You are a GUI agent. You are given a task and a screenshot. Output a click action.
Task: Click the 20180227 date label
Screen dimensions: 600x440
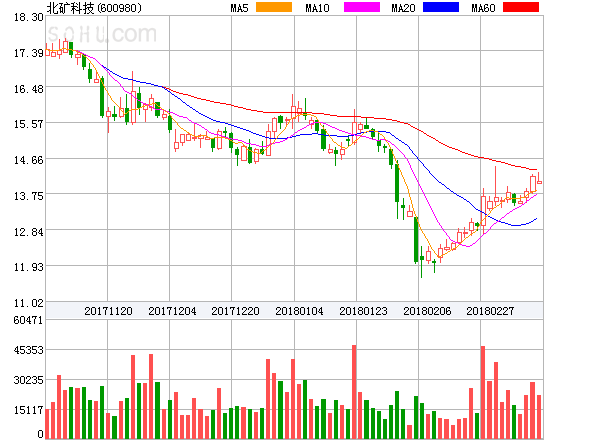490,311
